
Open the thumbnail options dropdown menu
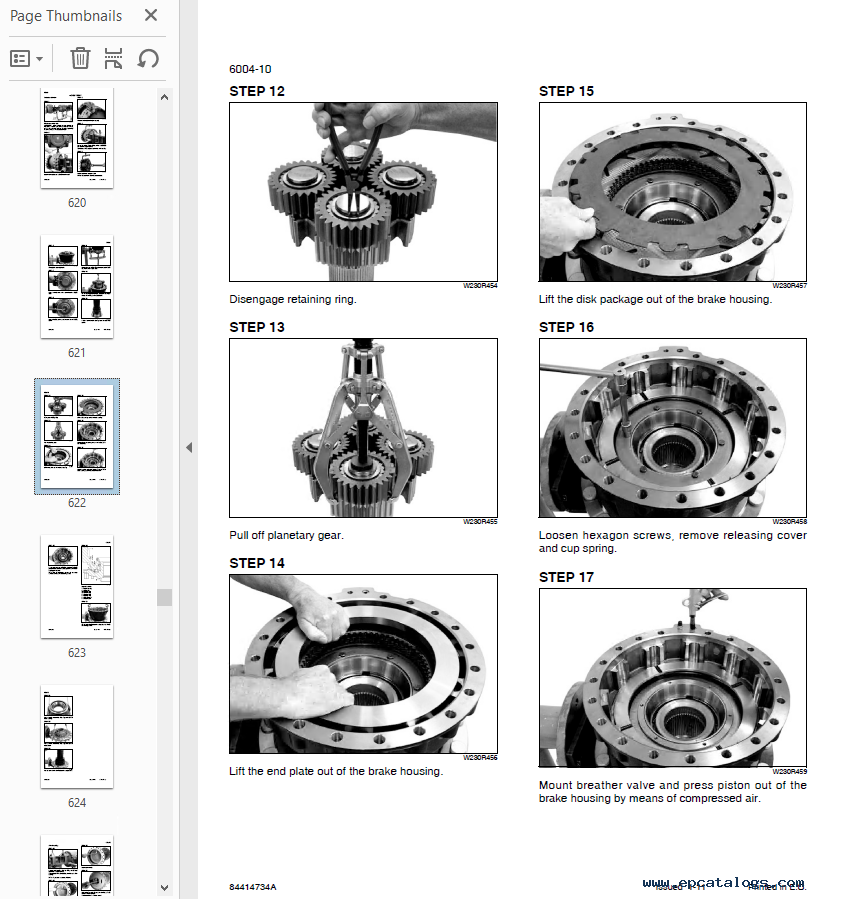pyautogui.click(x=26, y=58)
